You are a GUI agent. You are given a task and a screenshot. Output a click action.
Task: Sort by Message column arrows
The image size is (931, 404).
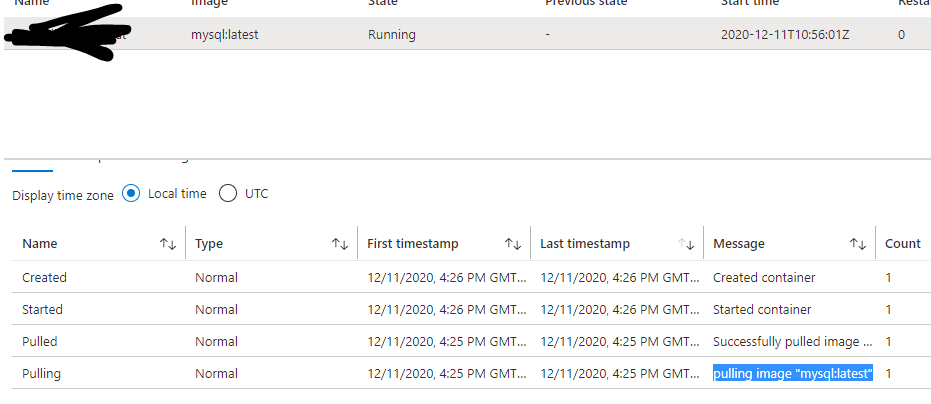coord(858,244)
